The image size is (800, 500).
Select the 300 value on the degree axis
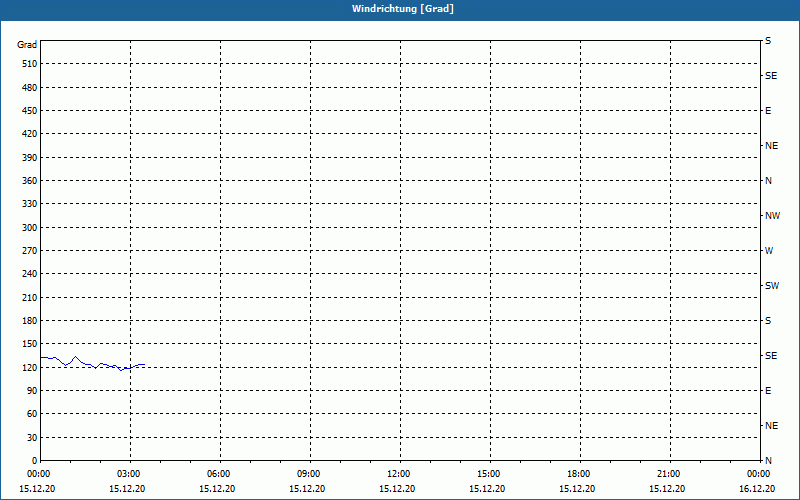tap(30, 228)
